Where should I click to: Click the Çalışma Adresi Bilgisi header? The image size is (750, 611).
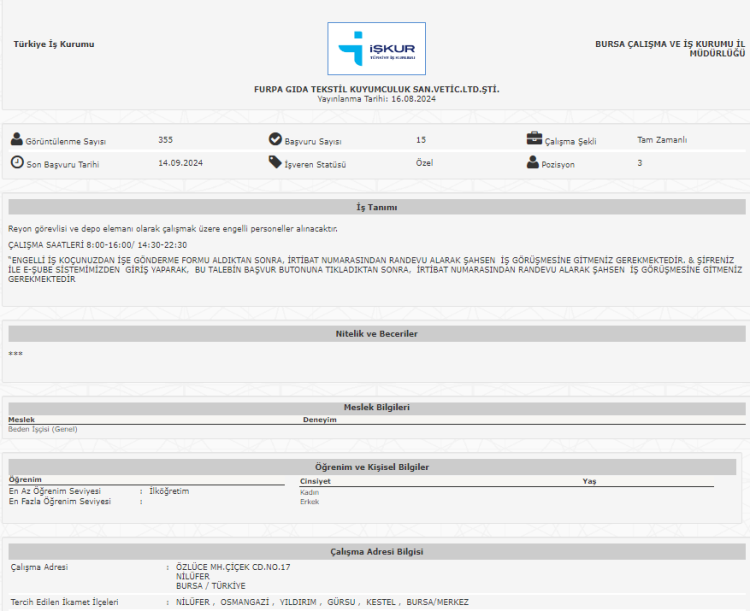[x=377, y=552]
